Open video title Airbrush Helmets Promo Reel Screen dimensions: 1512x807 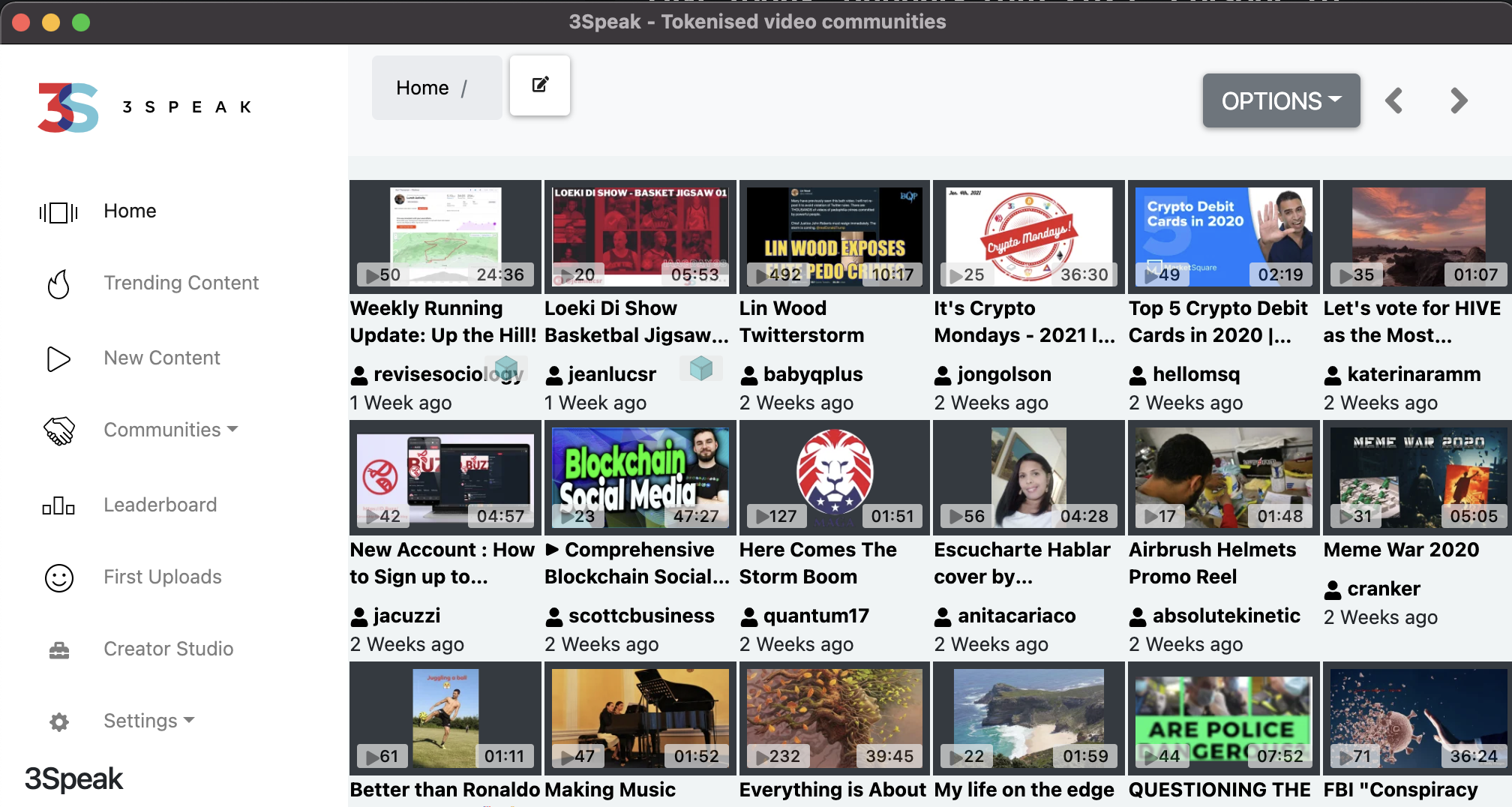click(1212, 563)
